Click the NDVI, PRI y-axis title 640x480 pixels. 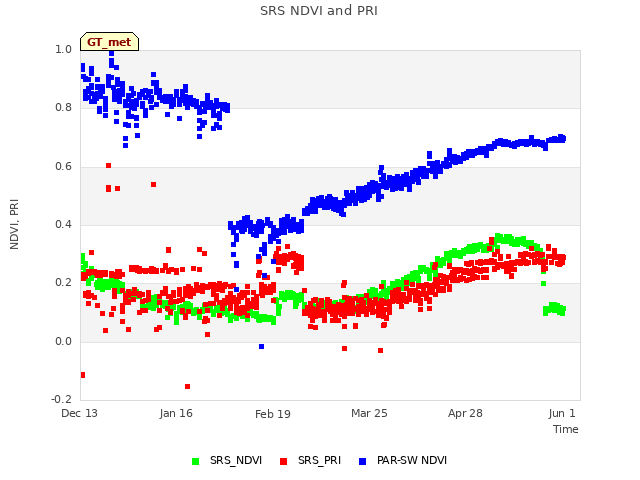pyautogui.click(x=14, y=224)
